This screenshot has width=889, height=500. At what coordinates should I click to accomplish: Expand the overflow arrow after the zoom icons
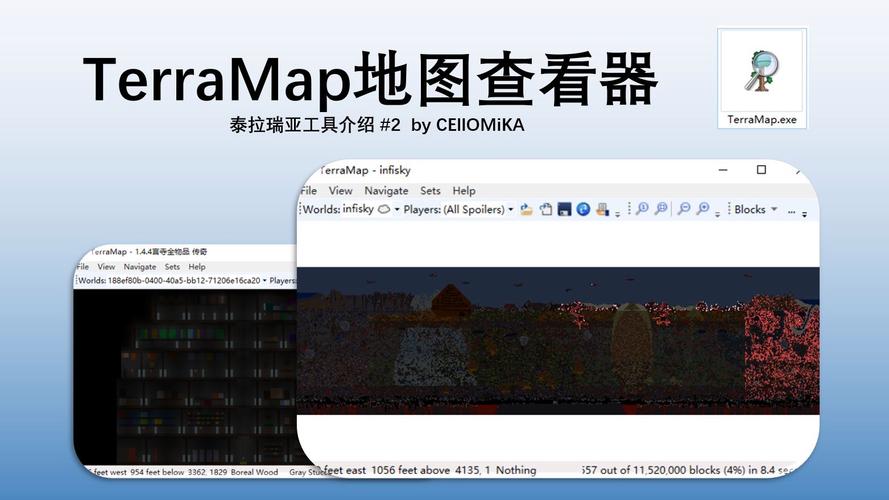point(717,214)
